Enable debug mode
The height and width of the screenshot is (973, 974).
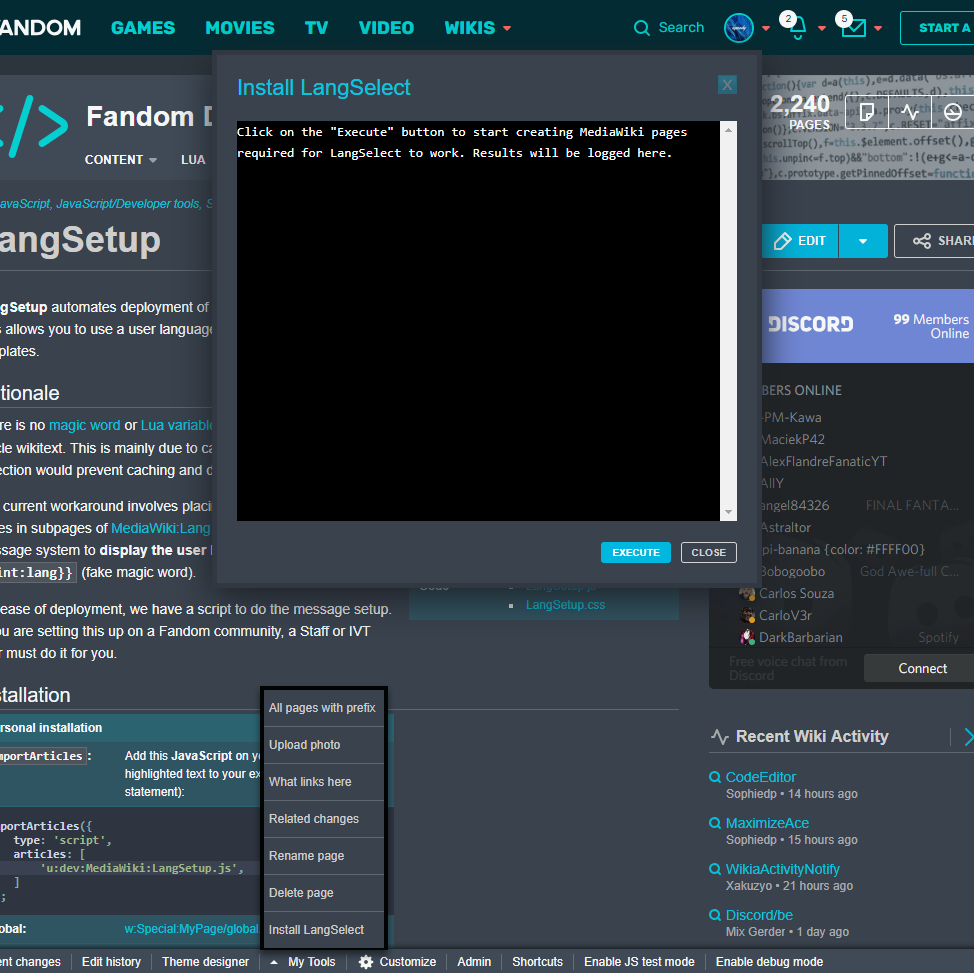[x=769, y=962]
